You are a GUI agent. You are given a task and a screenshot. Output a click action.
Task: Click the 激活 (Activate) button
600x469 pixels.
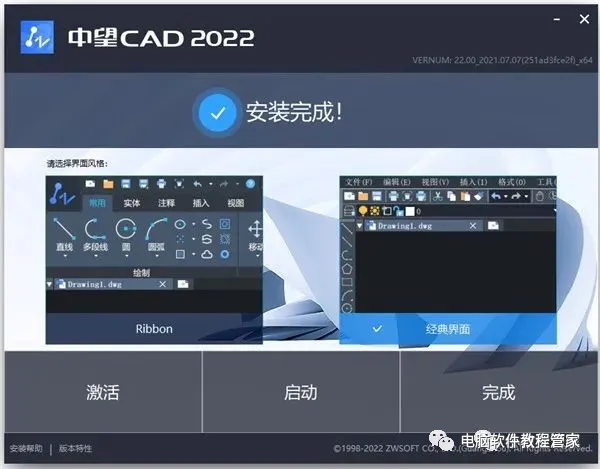click(103, 392)
